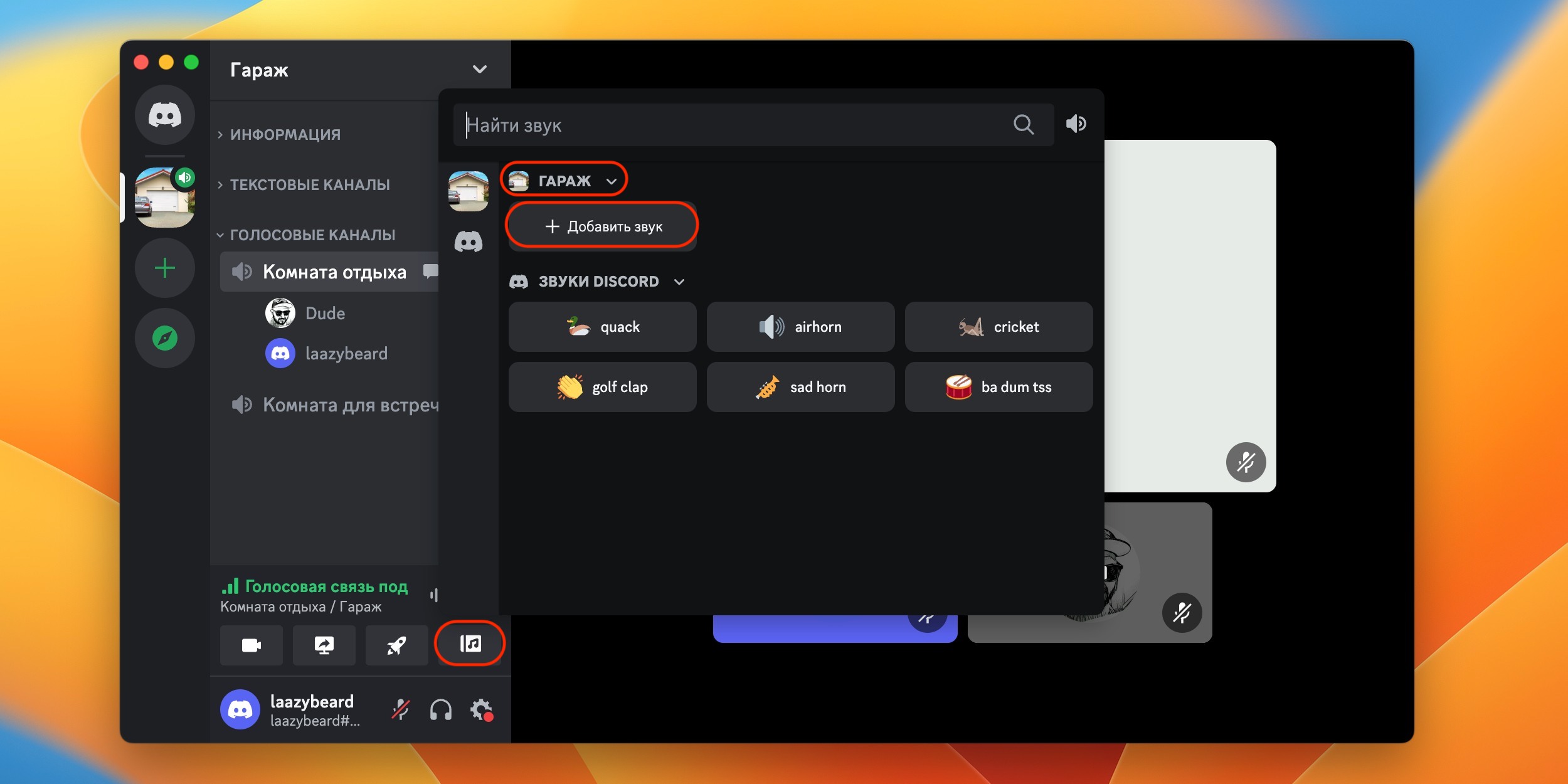
Task: Start screen sharing
Action: [324, 645]
